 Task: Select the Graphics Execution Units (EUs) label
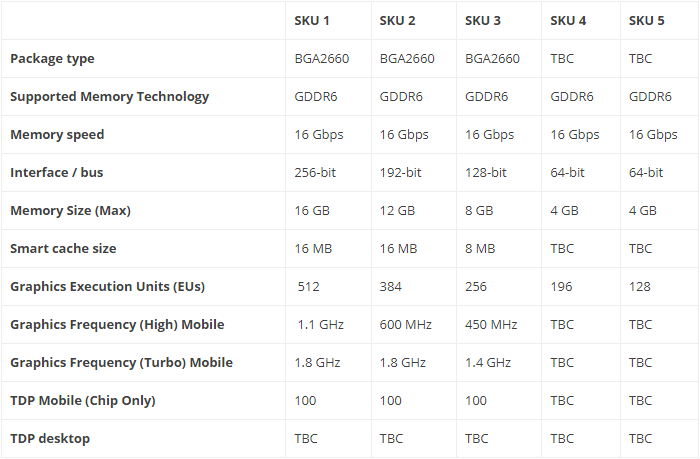coord(107,287)
